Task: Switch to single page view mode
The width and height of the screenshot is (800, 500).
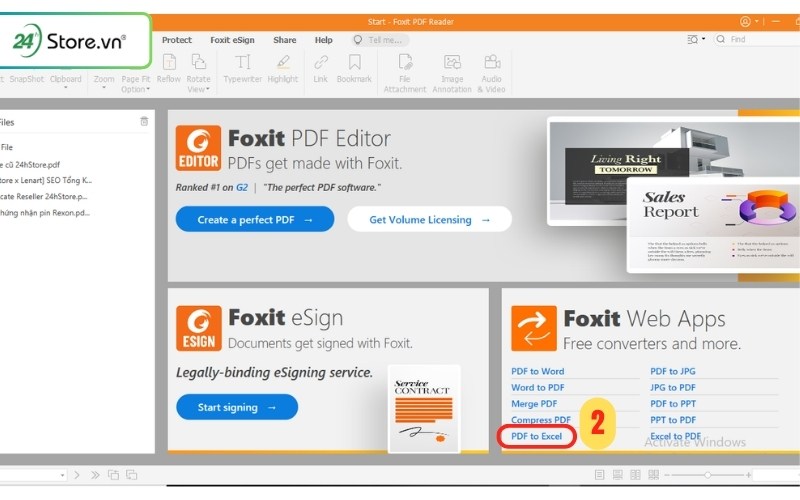Action: coord(599,475)
